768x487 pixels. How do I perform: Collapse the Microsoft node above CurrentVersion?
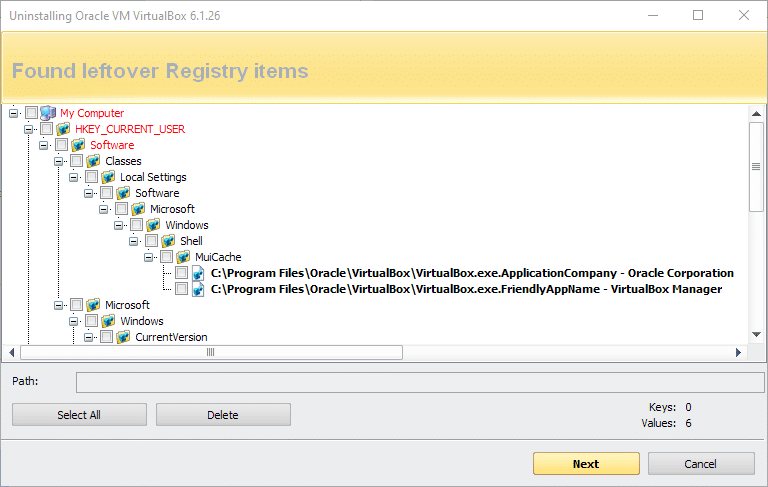(x=59, y=305)
